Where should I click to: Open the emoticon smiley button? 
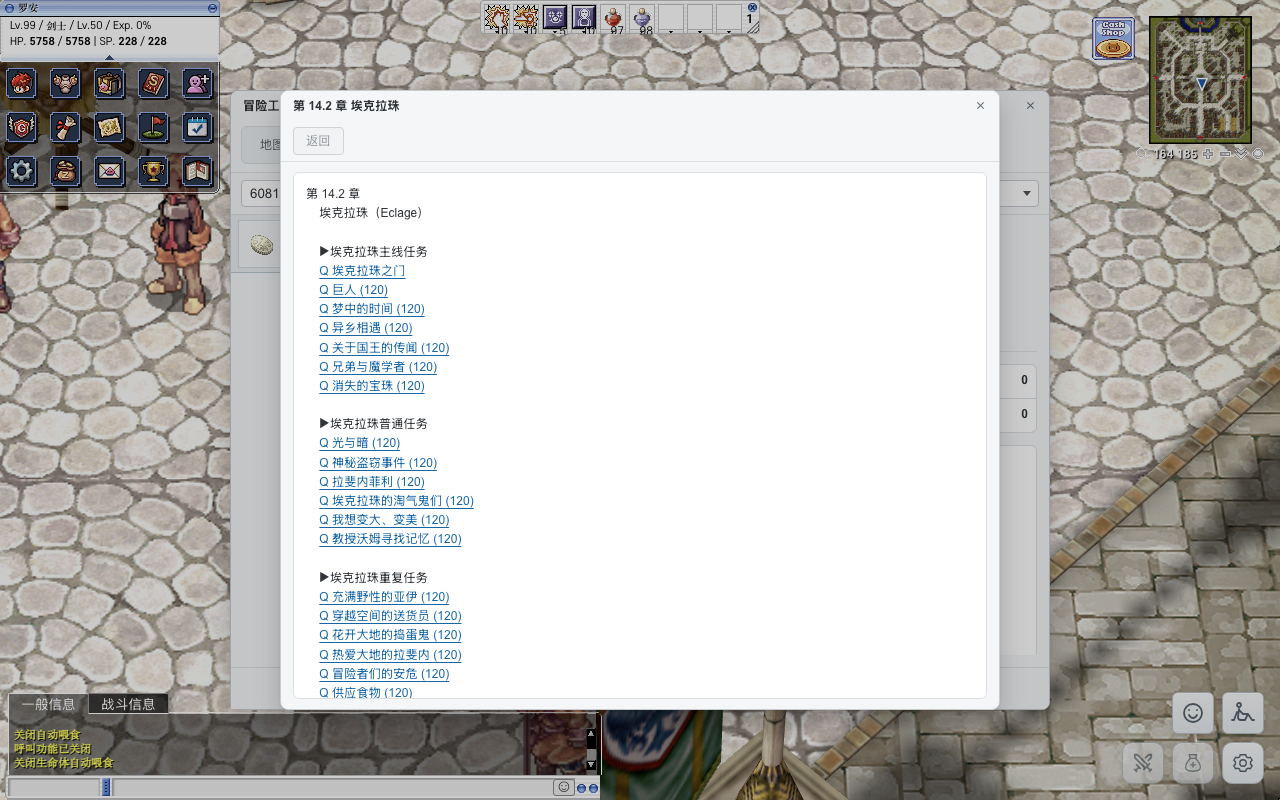click(x=1193, y=713)
